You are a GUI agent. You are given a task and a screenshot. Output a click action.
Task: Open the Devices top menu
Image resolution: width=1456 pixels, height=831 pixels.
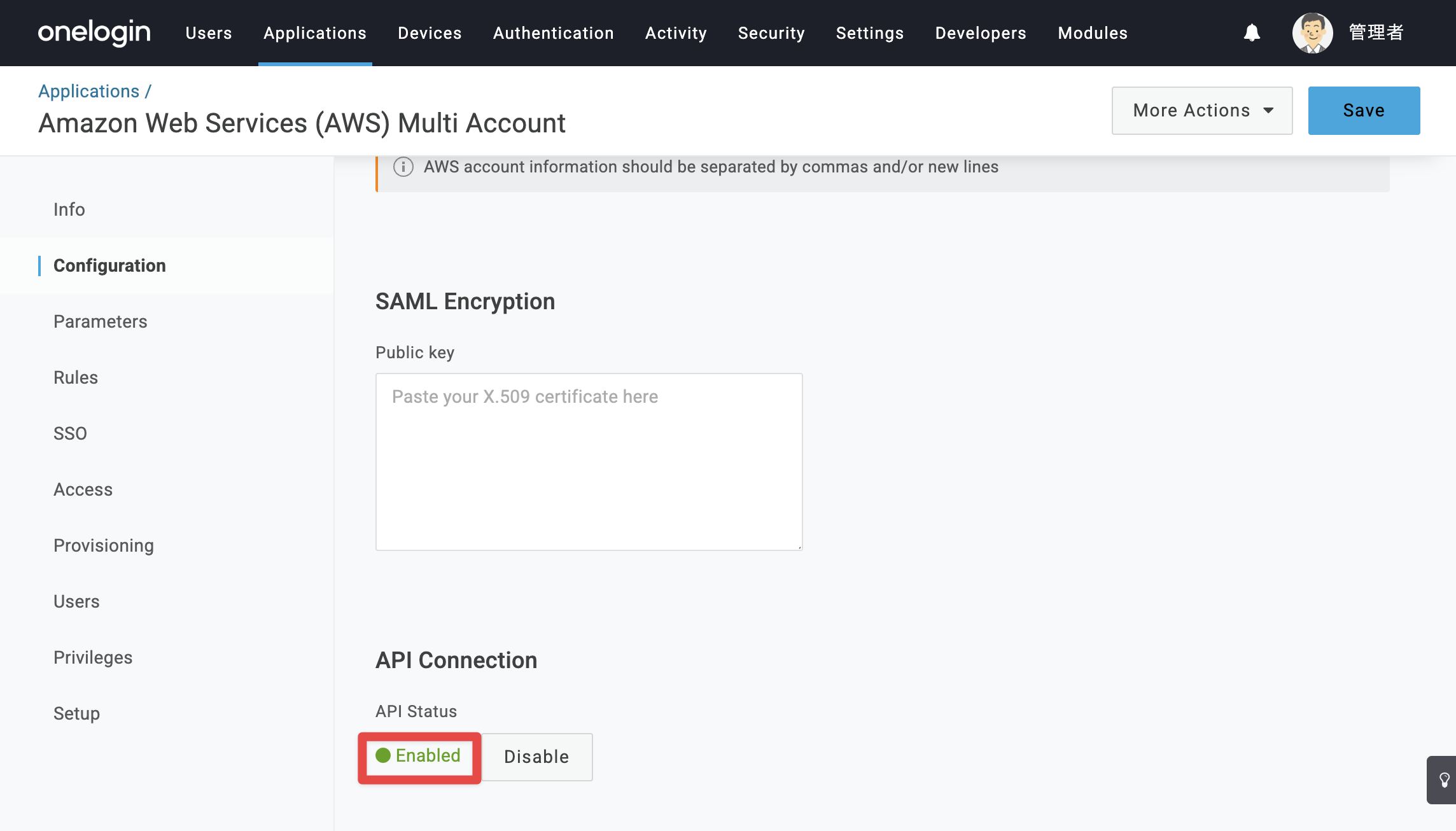pos(430,33)
